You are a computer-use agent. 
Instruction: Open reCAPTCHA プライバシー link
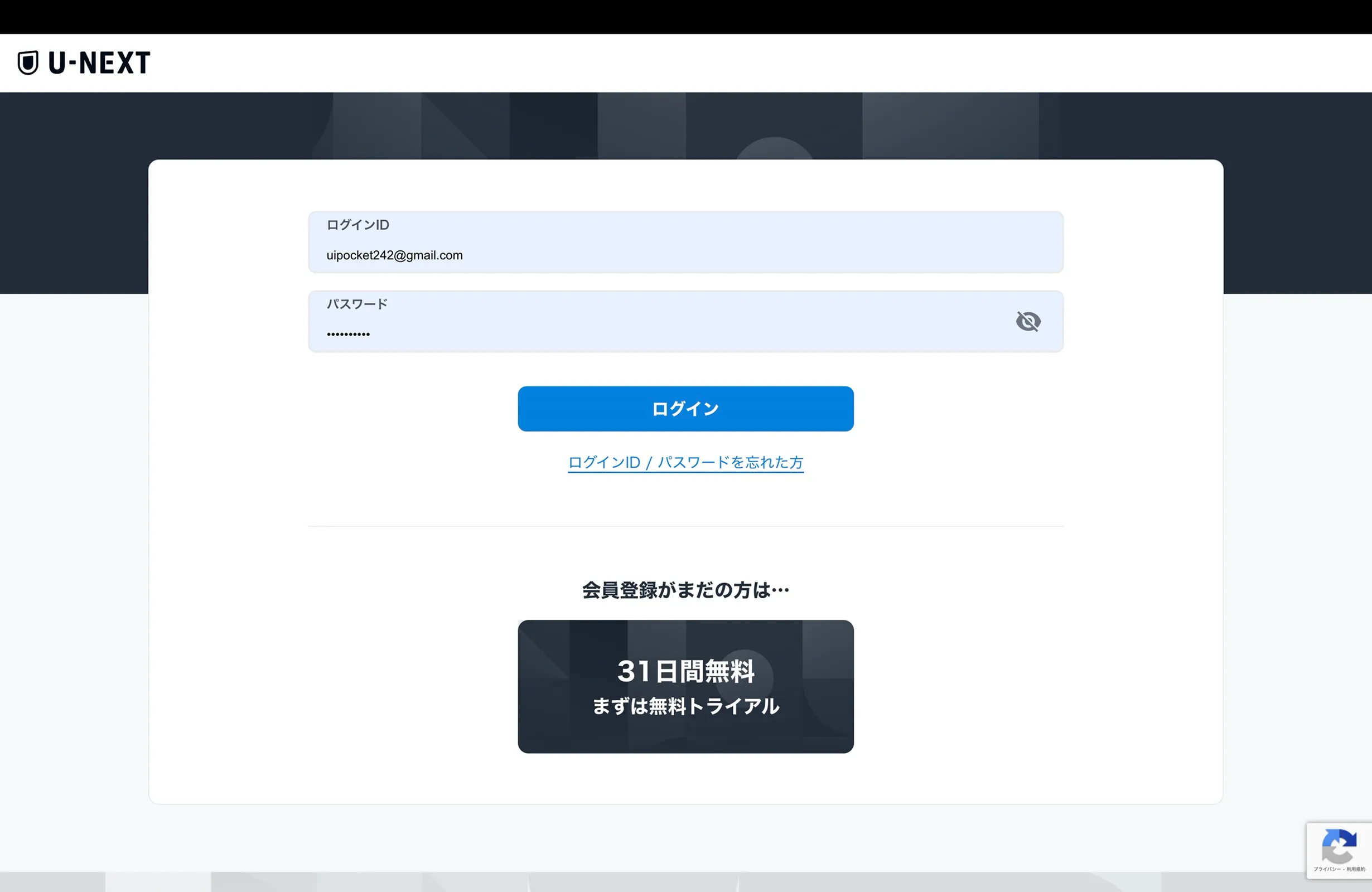point(1327,869)
